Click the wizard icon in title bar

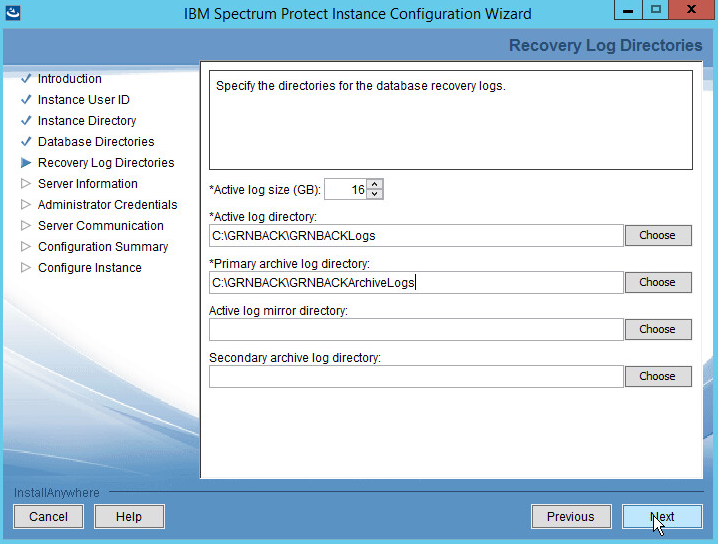tap(15, 13)
